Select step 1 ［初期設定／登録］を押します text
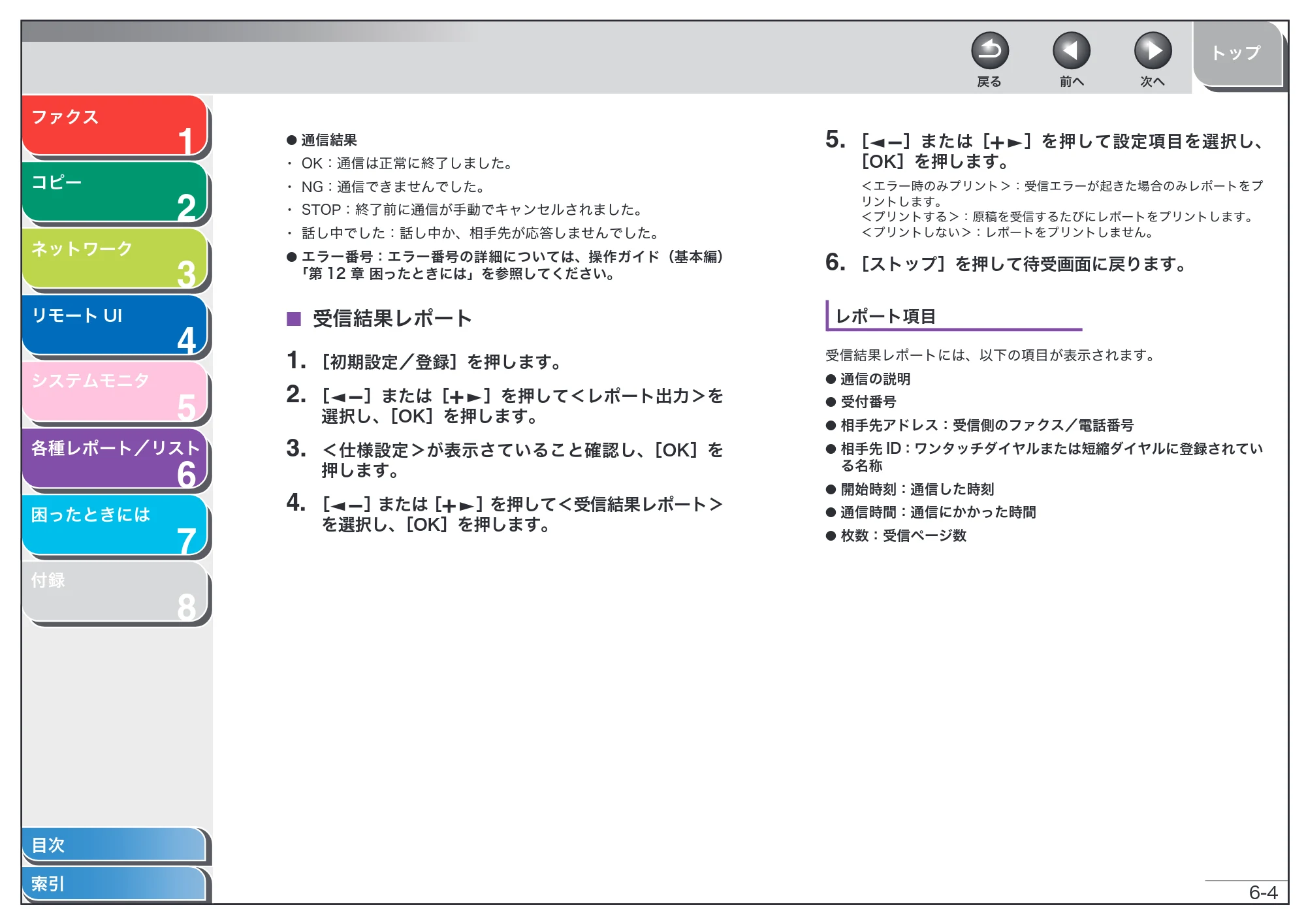This screenshot has width=1306, height=924. coord(441,362)
